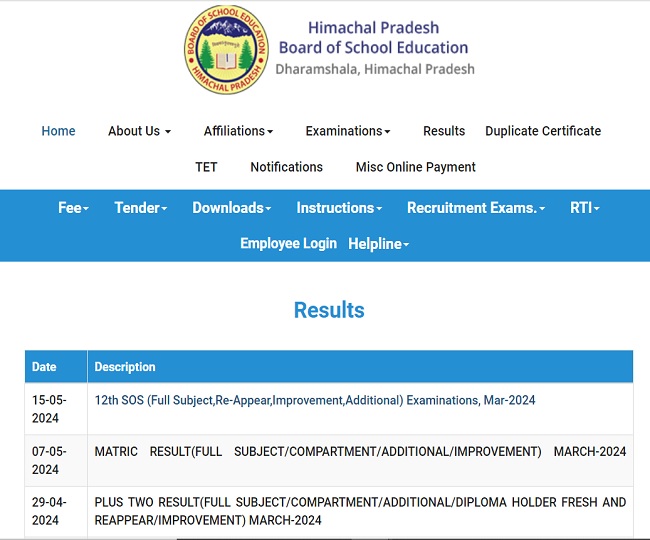Image resolution: width=650 pixels, height=540 pixels.
Task: Open the Notifications page
Action: pos(286,167)
